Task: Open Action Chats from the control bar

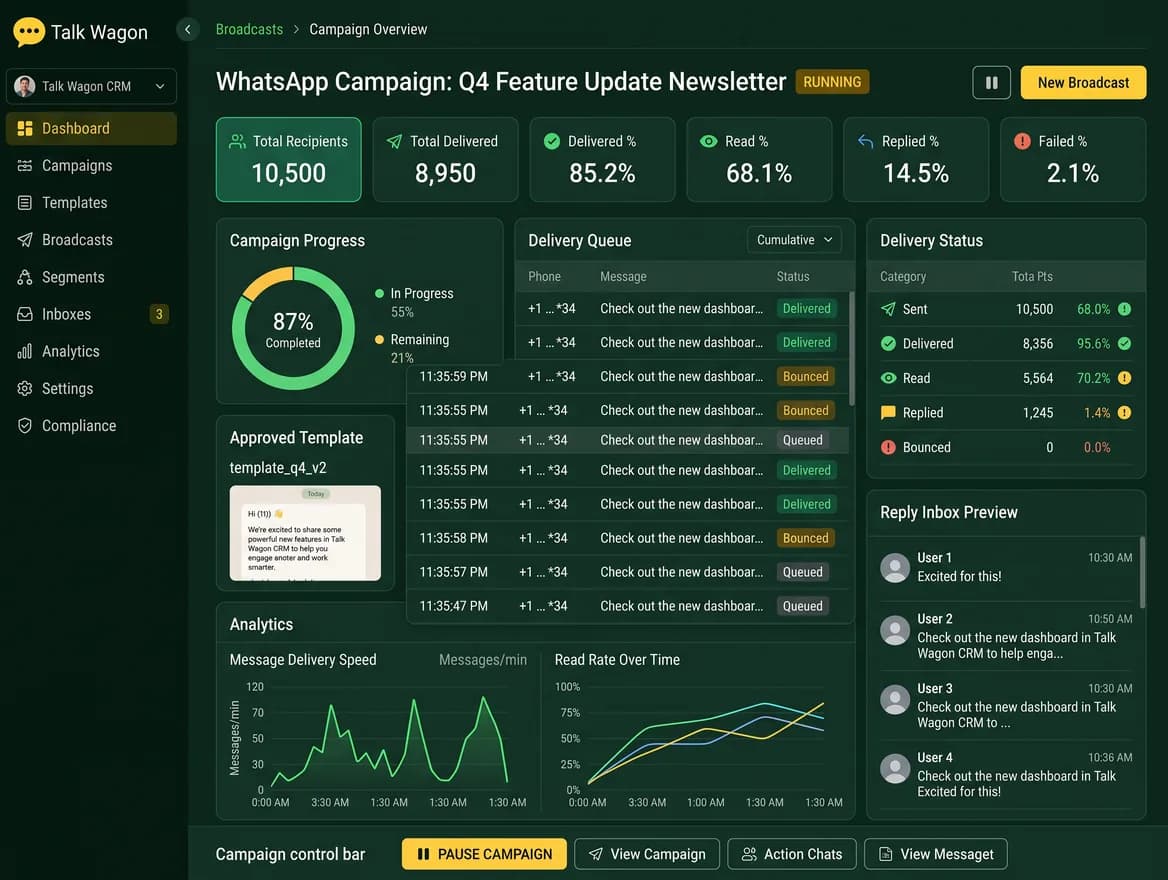Action: click(x=792, y=854)
